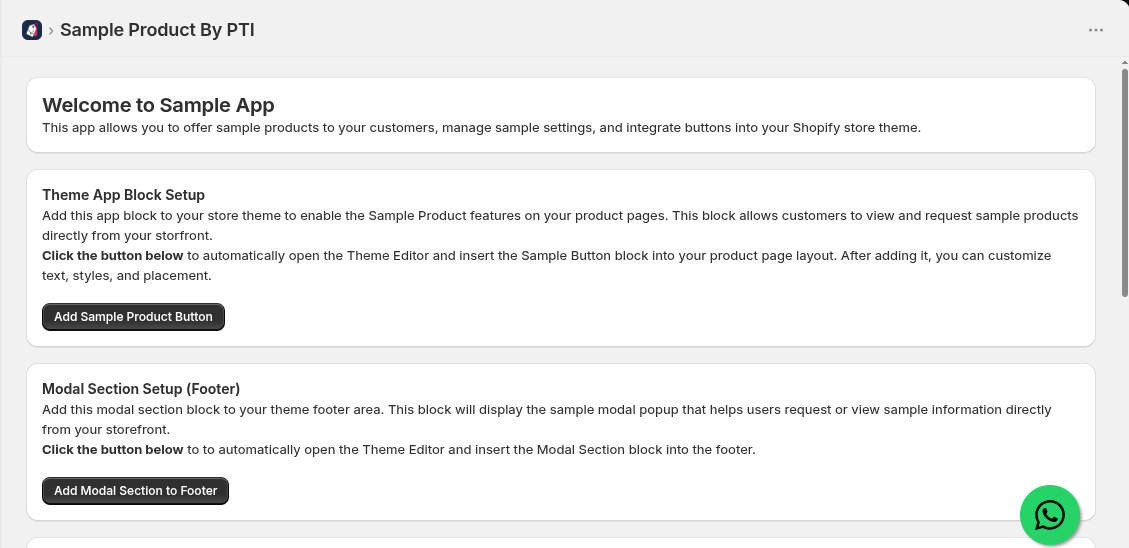Viewport: 1129px width, 548px height.
Task: Select the Sample Product By PTI title
Action: tap(157, 30)
